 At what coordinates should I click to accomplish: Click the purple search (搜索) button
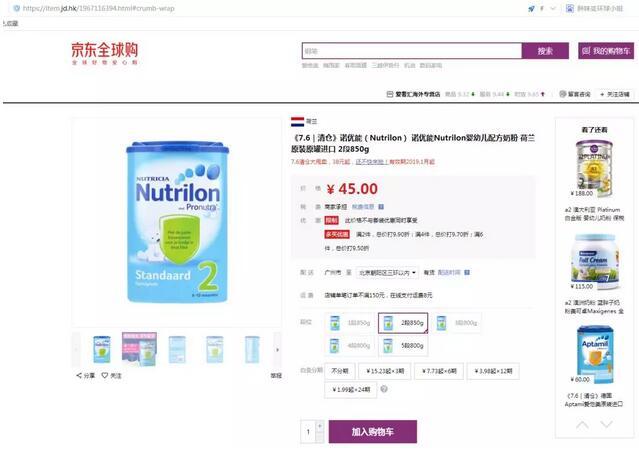click(545, 51)
